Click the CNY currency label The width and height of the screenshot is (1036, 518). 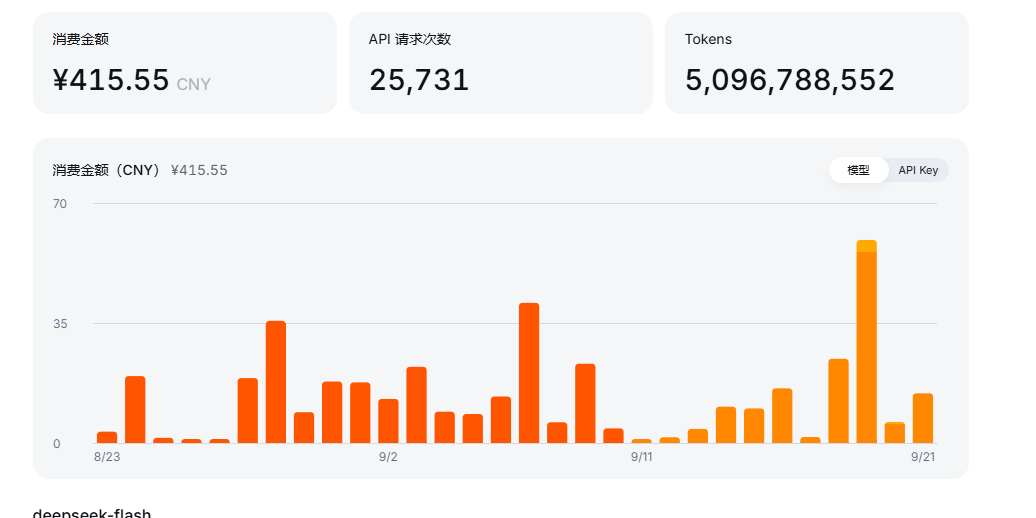(194, 85)
